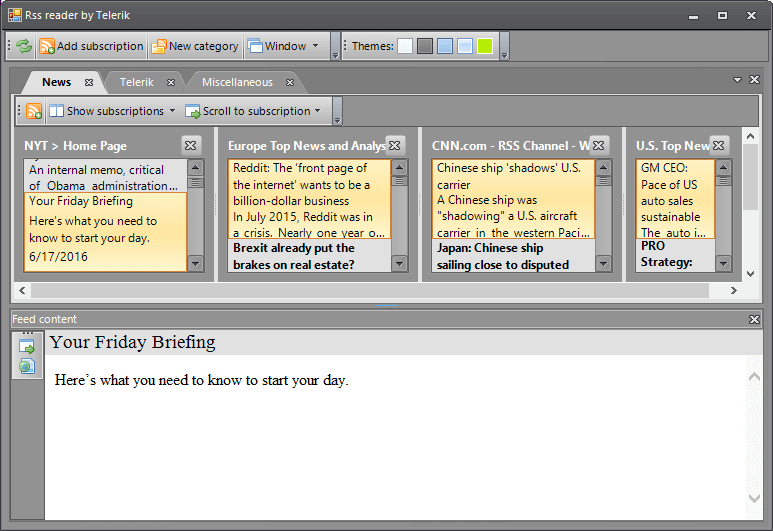
Task: Close the U.S. Top News feed
Action: pyautogui.click(x=719, y=145)
